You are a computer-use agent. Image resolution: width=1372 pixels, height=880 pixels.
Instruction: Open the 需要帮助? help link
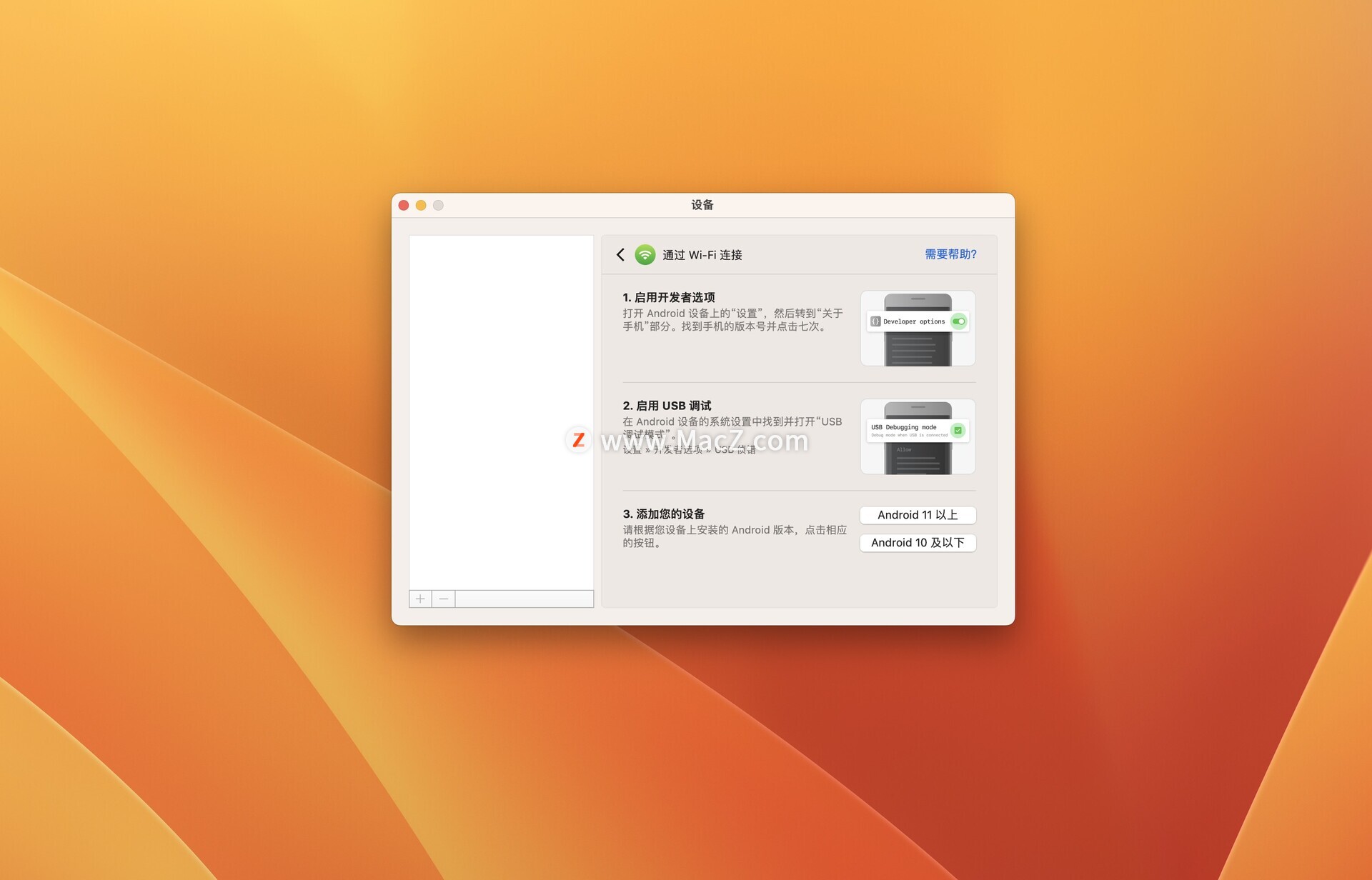pyautogui.click(x=950, y=254)
